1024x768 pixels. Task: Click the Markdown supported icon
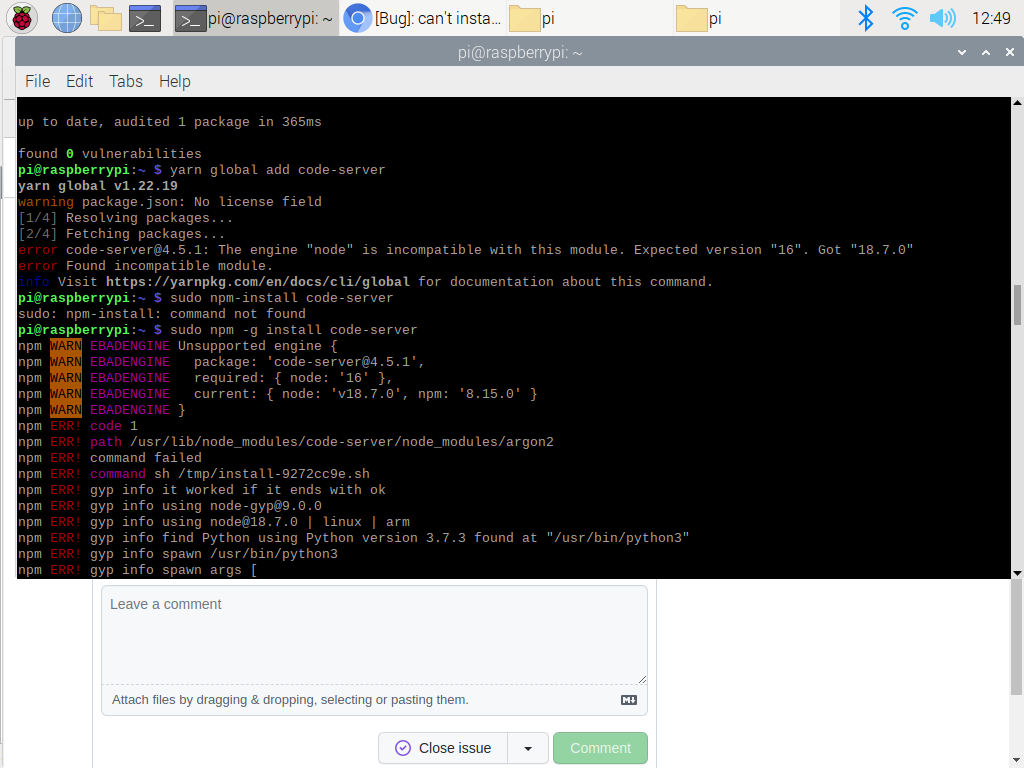(629, 700)
